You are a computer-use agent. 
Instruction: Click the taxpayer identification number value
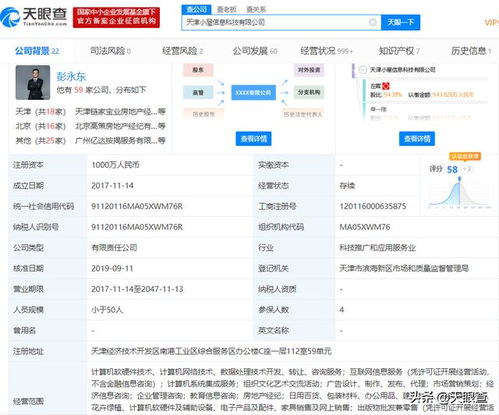[137, 227]
